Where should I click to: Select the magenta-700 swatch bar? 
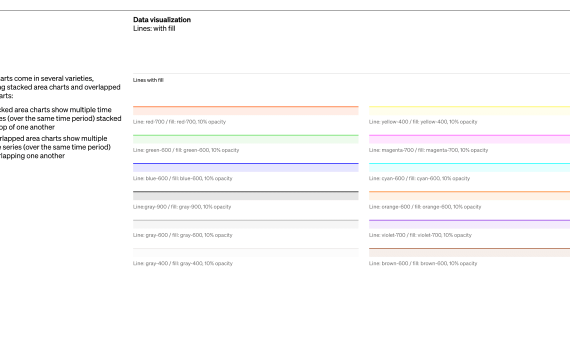click(469, 139)
